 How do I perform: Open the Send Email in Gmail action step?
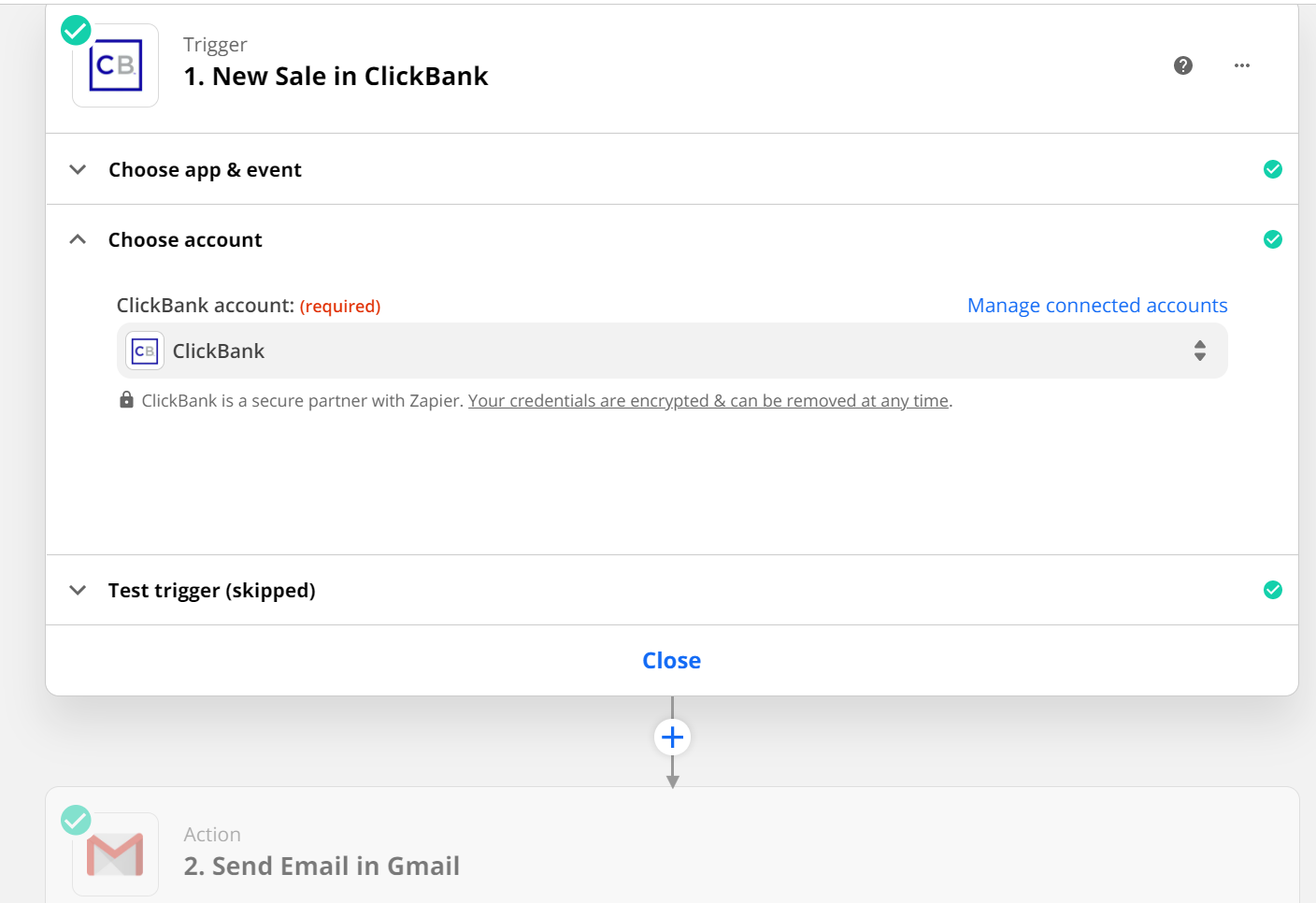pos(322,866)
